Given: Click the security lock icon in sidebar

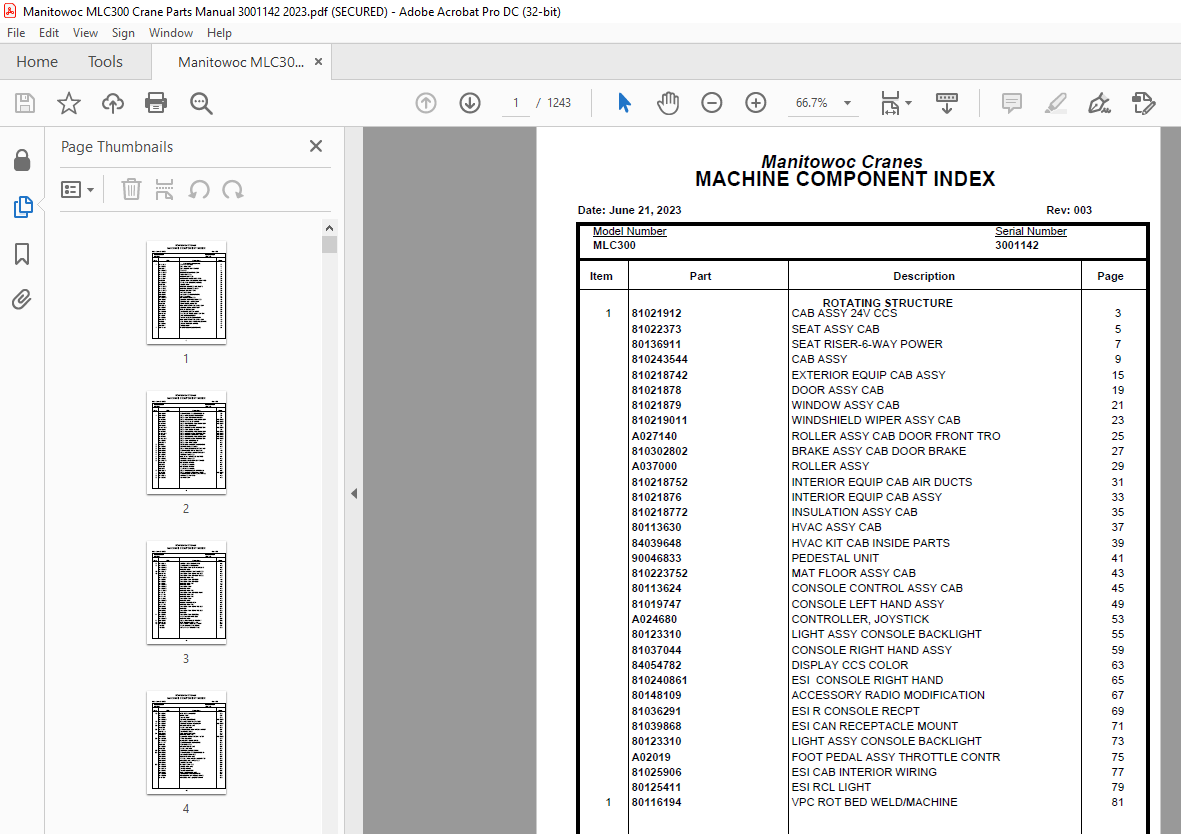Looking at the screenshot, I should (22, 160).
